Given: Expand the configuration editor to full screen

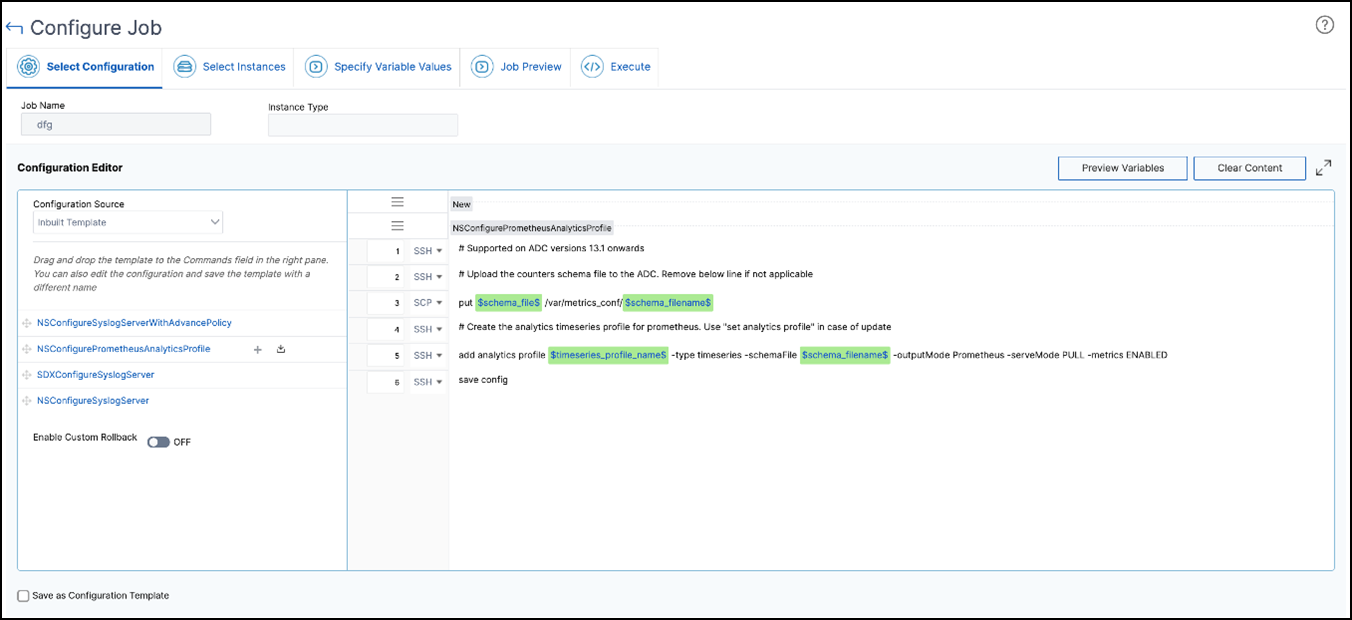Looking at the screenshot, I should 1323,167.
